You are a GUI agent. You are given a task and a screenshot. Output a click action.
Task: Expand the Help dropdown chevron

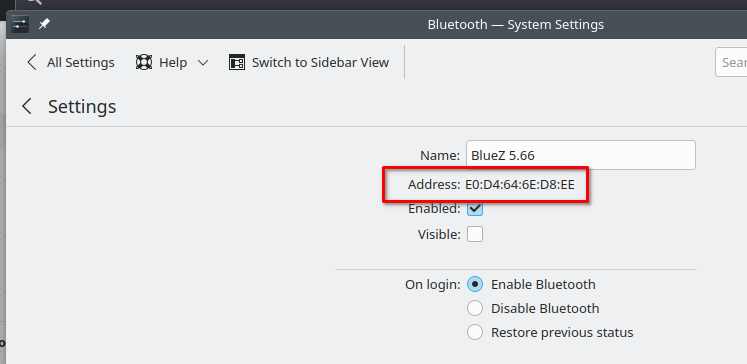(203, 62)
